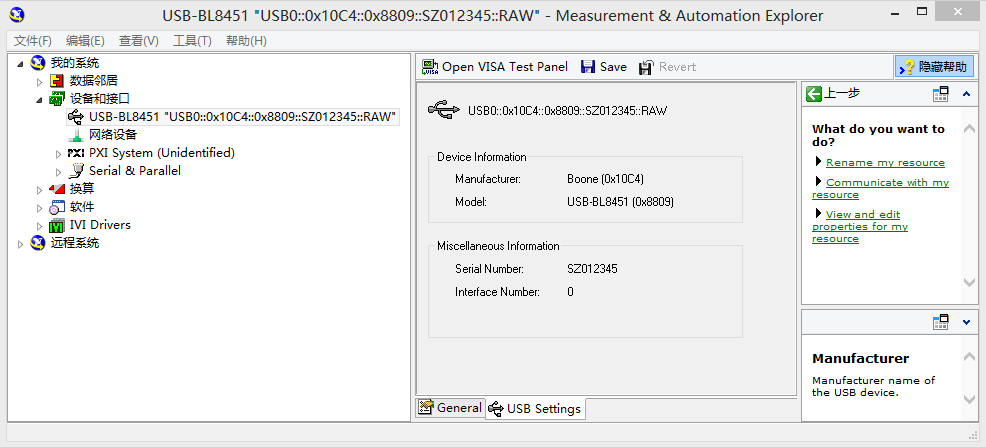Click the 隐藏帮助 button
The image size is (986, 447).
point(934,67)
